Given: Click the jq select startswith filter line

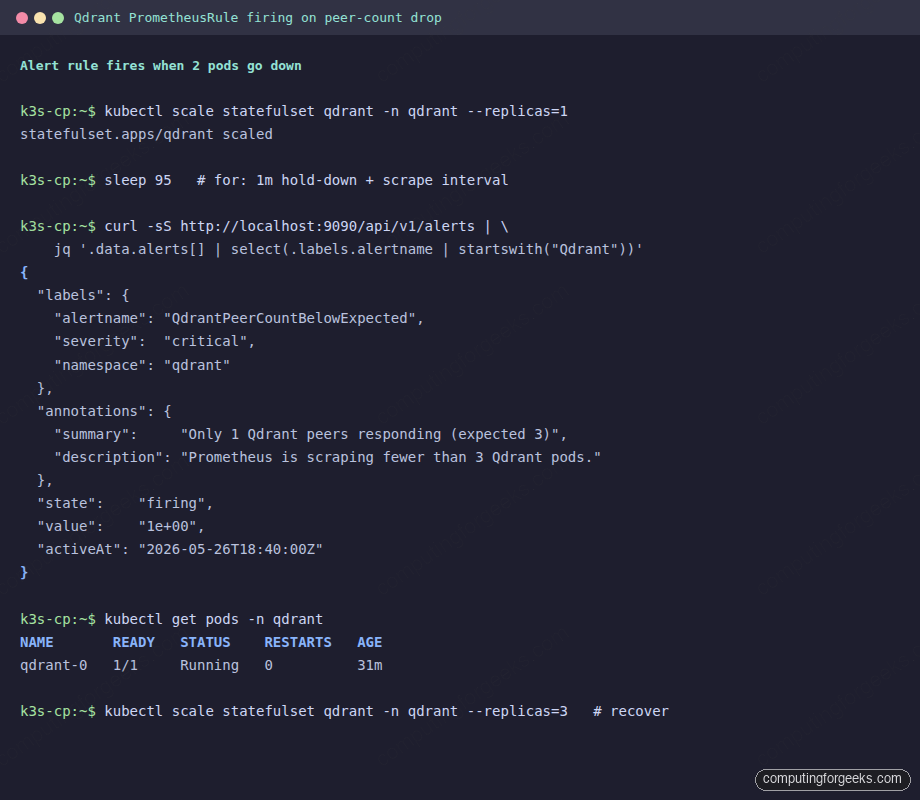Looking at the screenshot, I should click(x=349, y=249).
